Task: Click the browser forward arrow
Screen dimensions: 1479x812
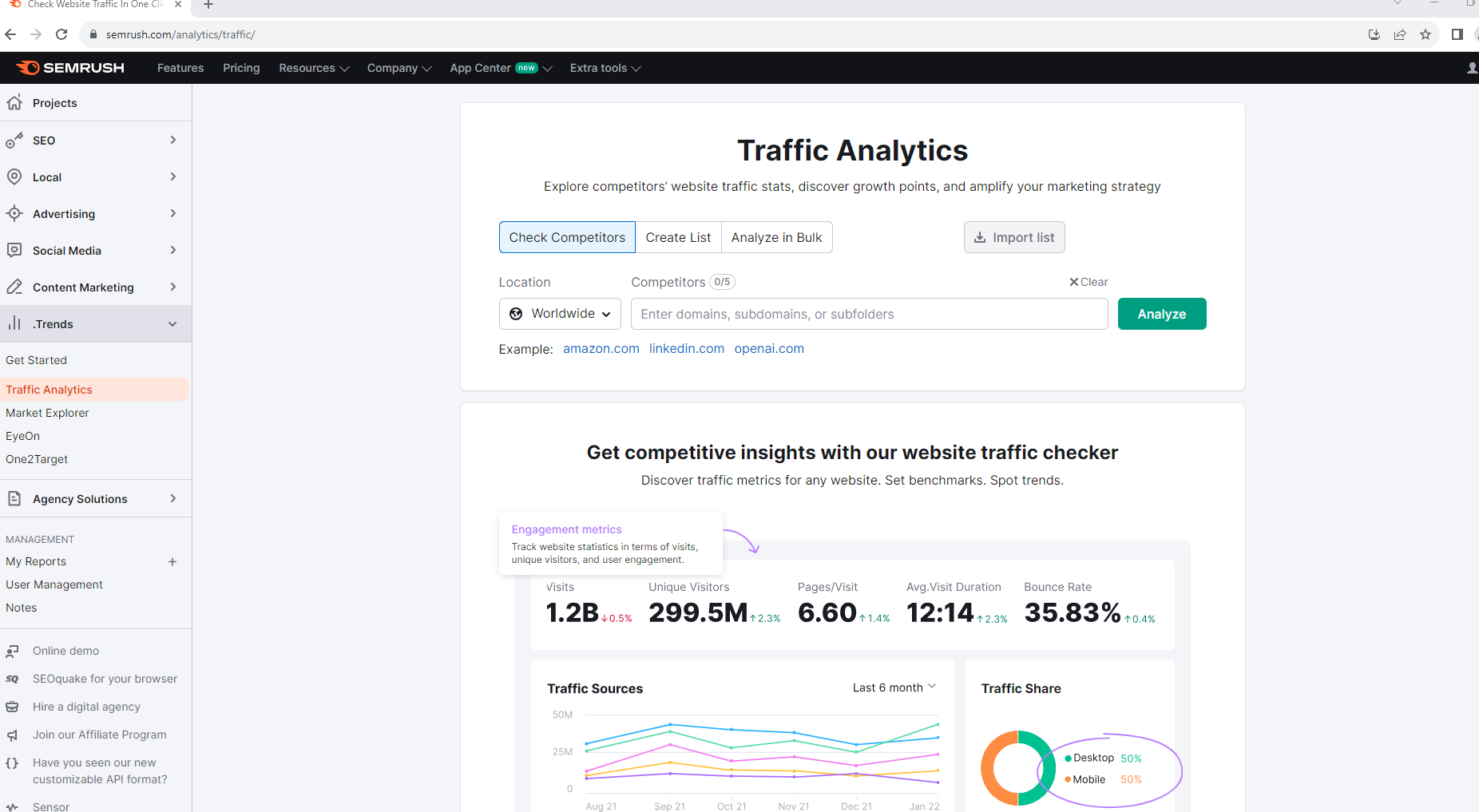Action: 36,34
